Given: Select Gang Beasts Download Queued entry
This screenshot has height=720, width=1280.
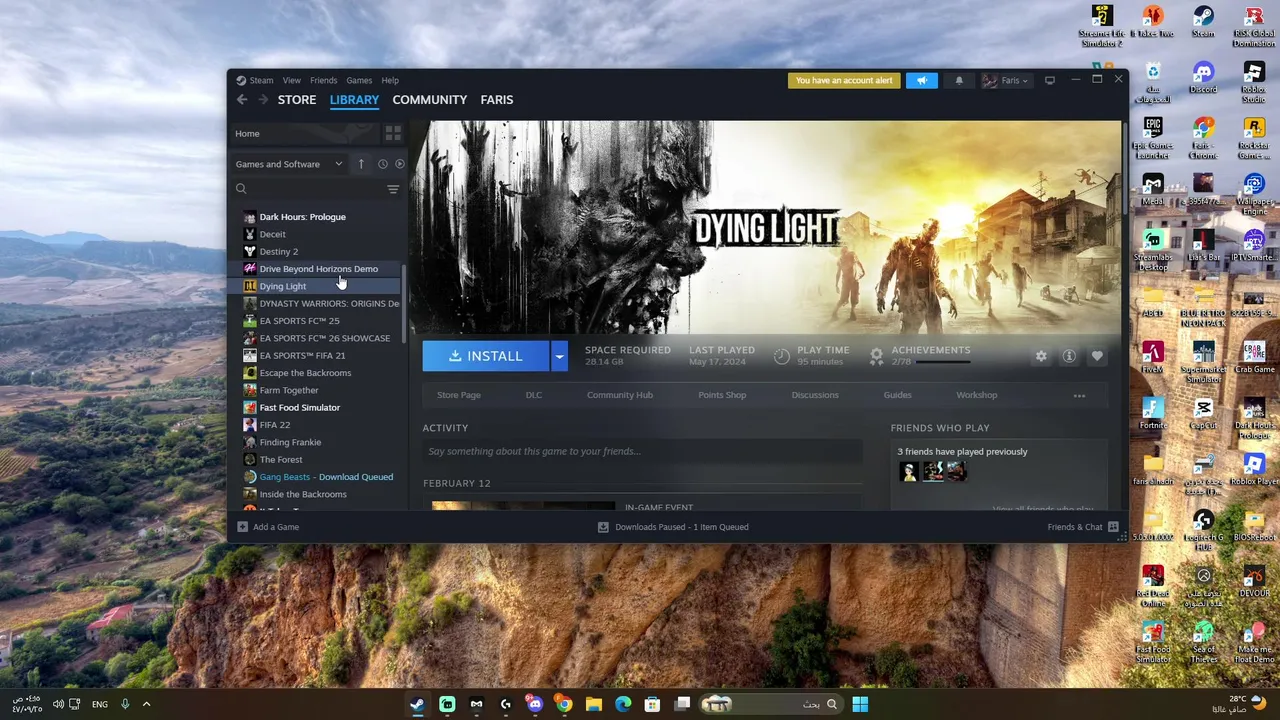Looking at the screenshot, I should tap(326, 477).
